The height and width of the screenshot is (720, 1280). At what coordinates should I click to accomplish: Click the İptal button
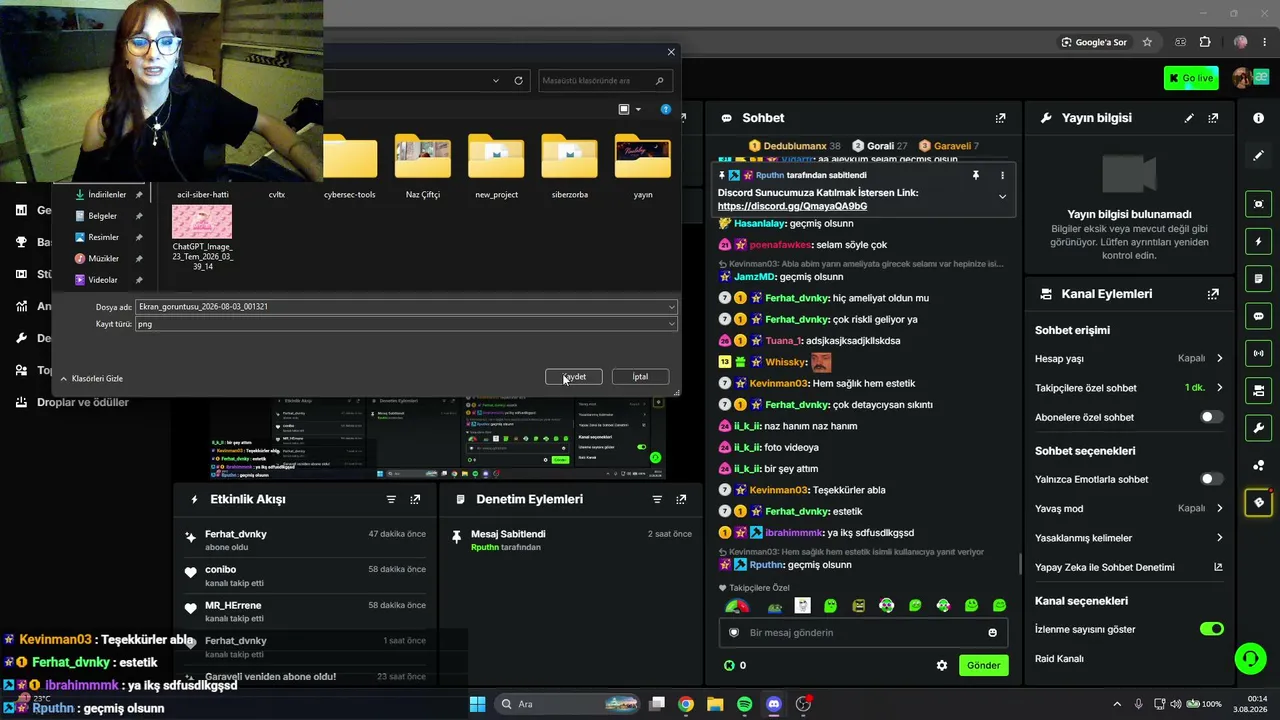[x=640, y=377]
